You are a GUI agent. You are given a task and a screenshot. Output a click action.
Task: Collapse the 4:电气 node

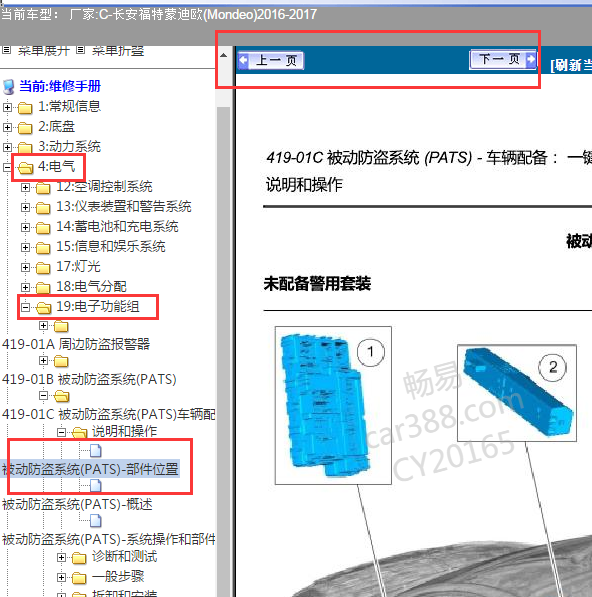click(x=7, y=167)
